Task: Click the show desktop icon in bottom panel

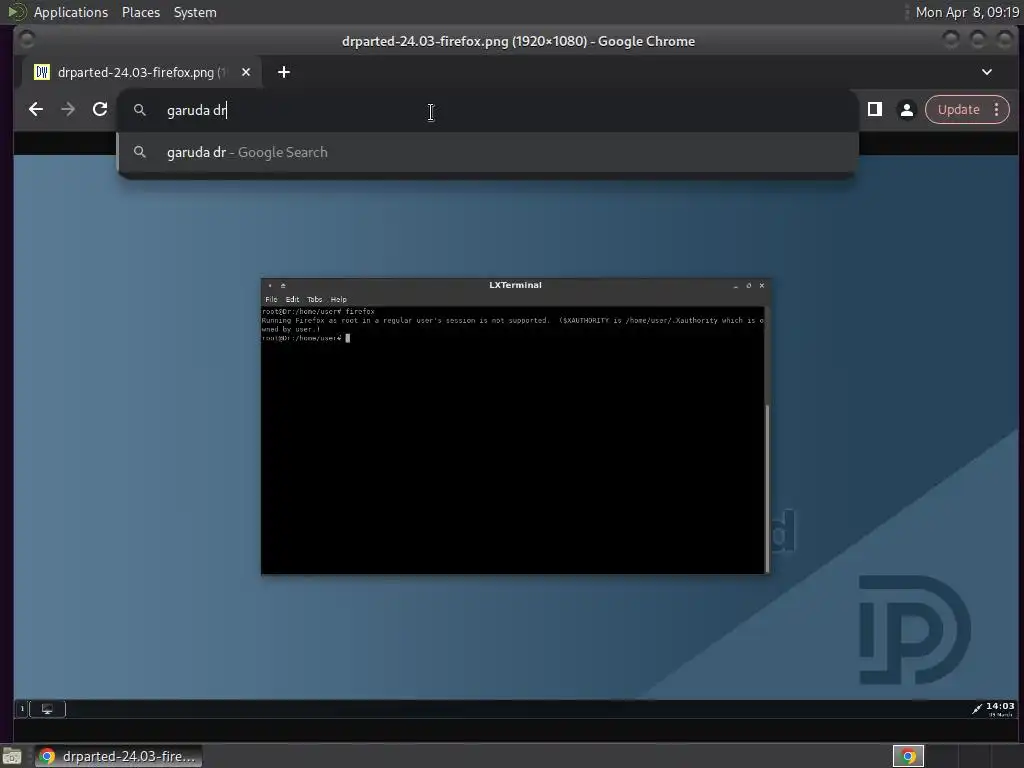Action: [12, 756]
